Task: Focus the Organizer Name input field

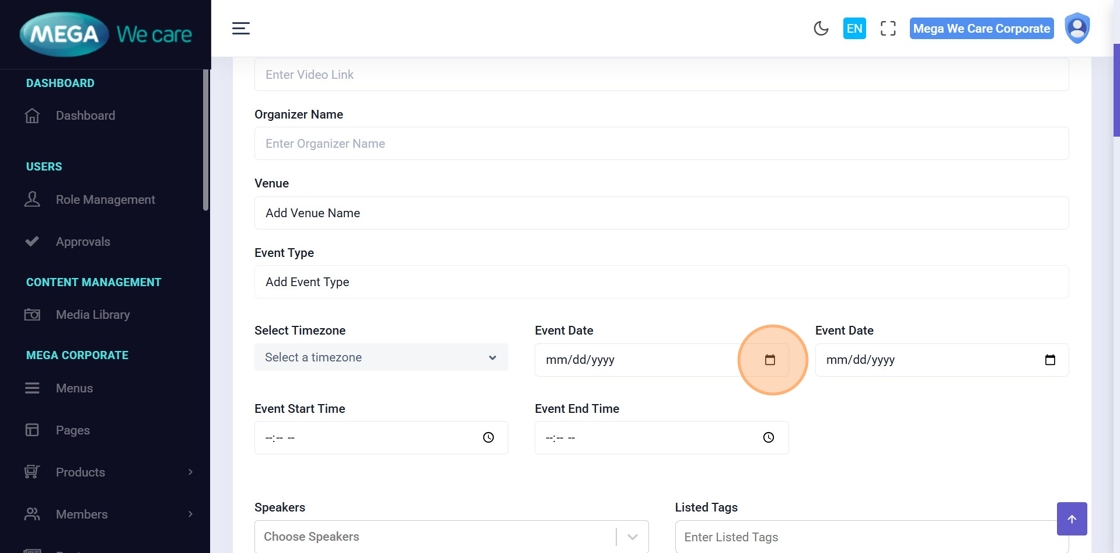Action: [661, 144]
